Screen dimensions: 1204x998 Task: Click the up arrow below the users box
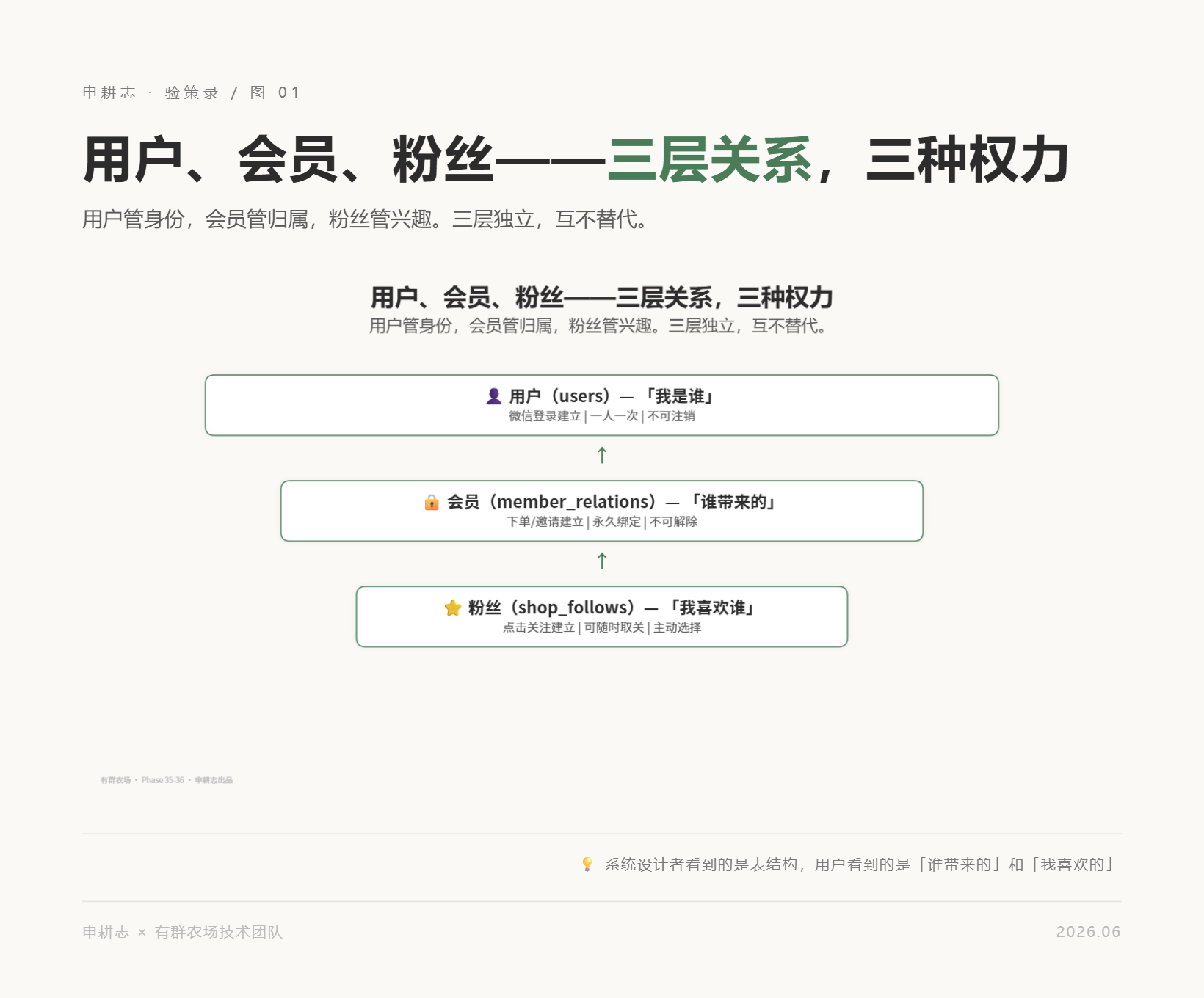click(x=602, y=455)
